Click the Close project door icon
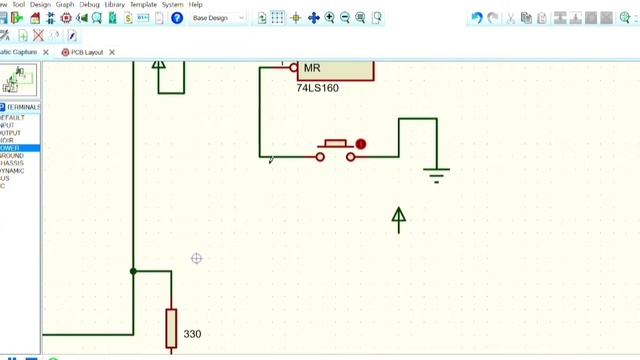 pyautogui.click(x=17, y=18)
